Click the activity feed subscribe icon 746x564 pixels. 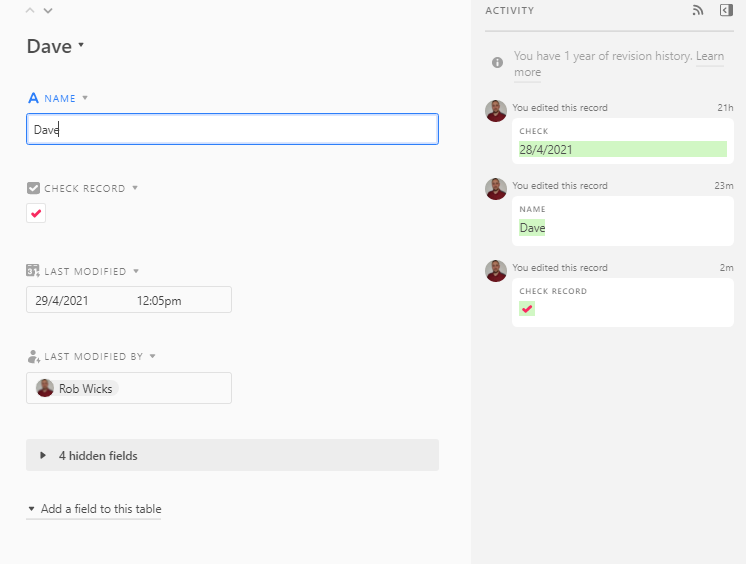[x=697, y=10]
